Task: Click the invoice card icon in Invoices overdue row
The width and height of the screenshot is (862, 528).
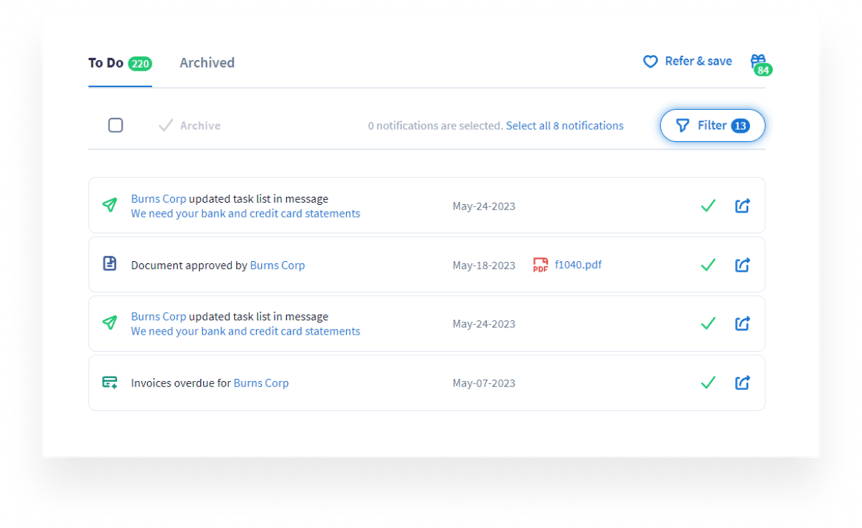Action: coord(110,382)
